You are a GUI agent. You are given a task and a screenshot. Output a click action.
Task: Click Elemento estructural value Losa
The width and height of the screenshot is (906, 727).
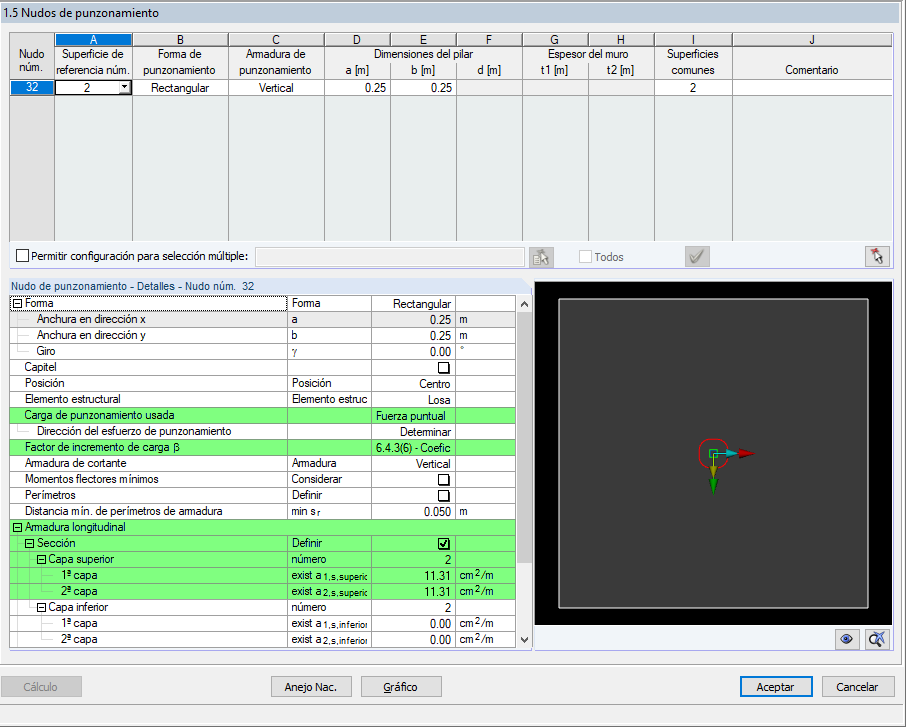413,400
